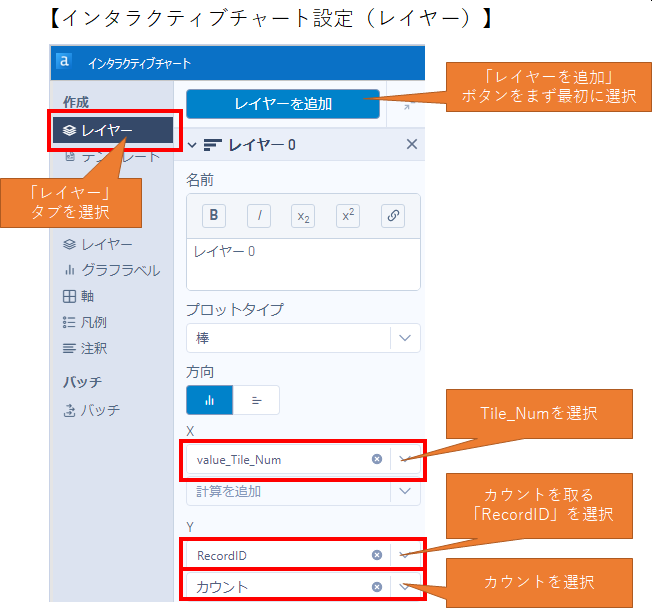Screen dimensions: 652x608
Task: Open the RecordID Y field dropdown arrow
Action: [405, 555]
